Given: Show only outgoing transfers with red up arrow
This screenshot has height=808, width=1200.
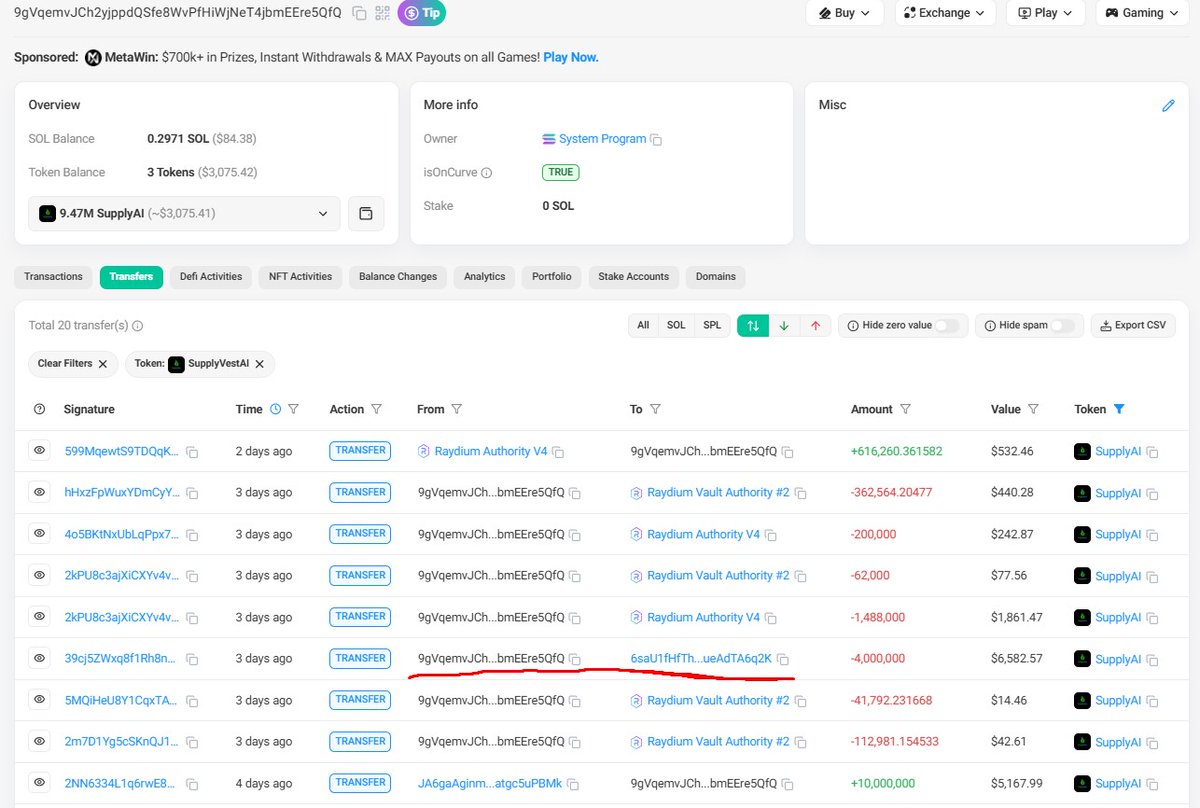Looking at the screenshot, I should [x=815, y=325].
